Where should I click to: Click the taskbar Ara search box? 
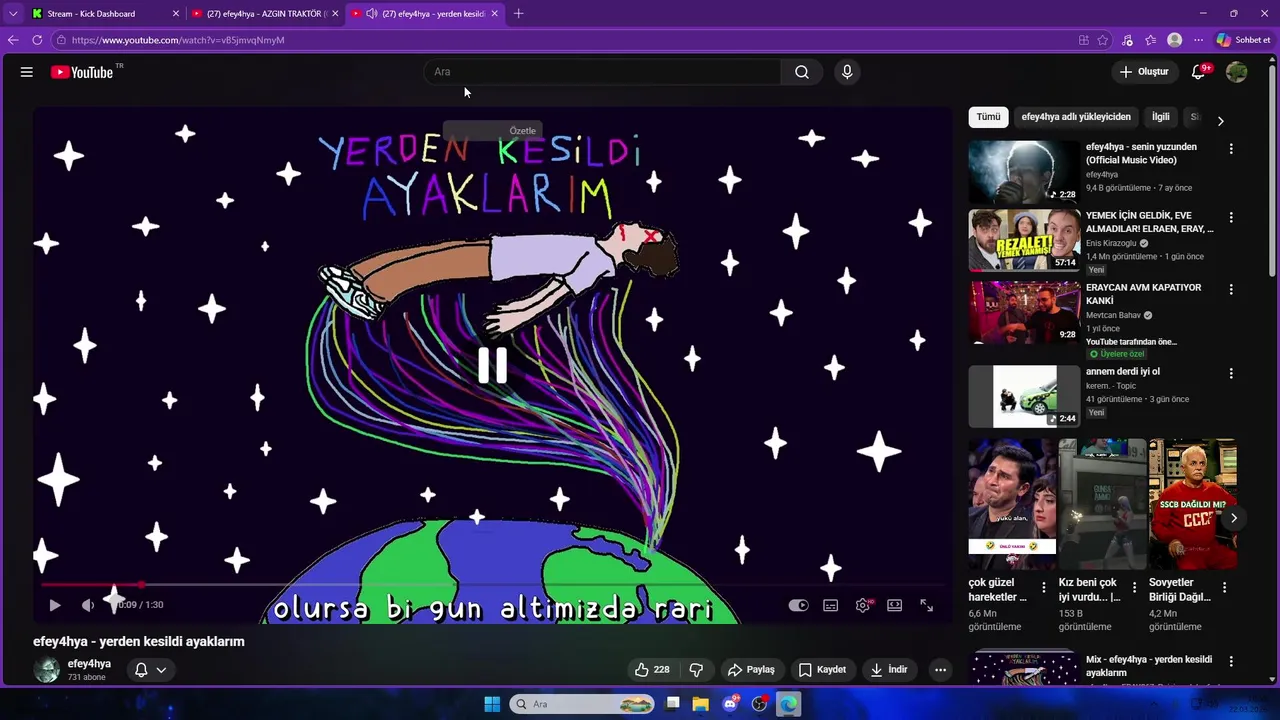click(583, 704)
